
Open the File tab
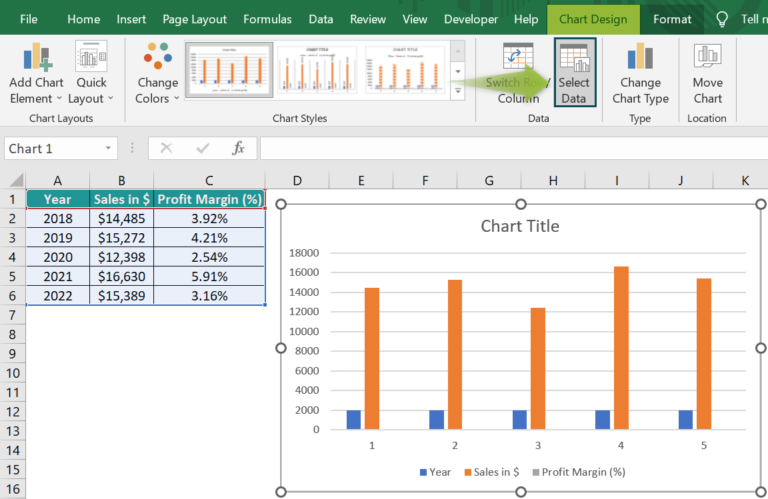tap(28, 19)
